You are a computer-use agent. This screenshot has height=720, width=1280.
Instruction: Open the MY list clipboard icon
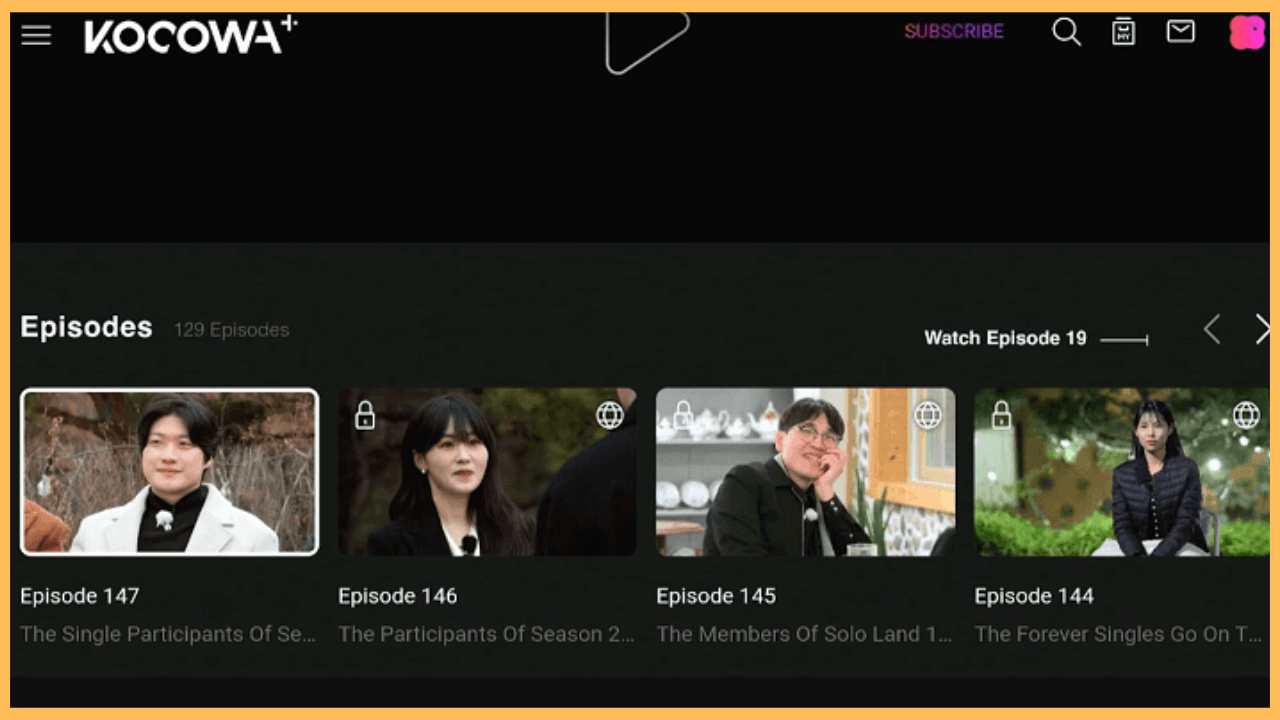click(x=1123, y=31)
